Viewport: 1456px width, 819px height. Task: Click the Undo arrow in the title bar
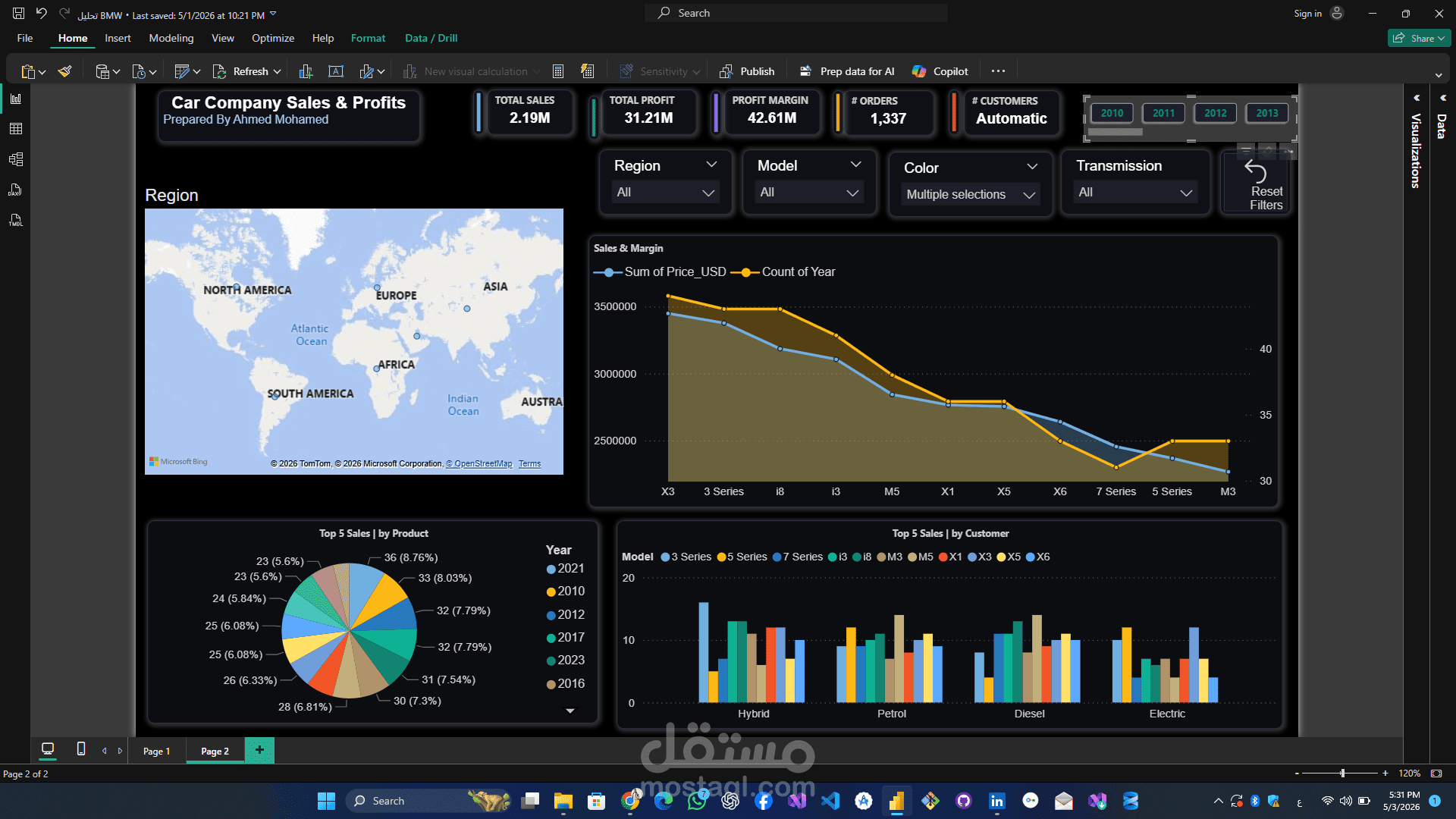[42, 14]
